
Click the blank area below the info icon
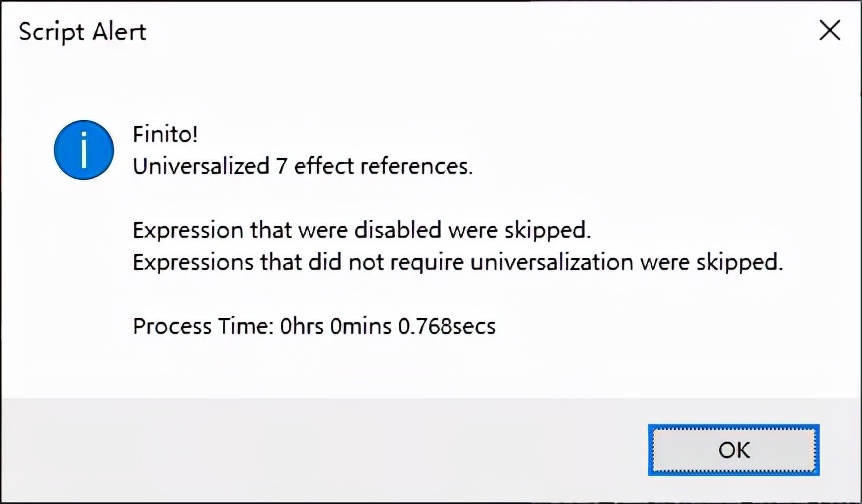[x=83, y=280]
